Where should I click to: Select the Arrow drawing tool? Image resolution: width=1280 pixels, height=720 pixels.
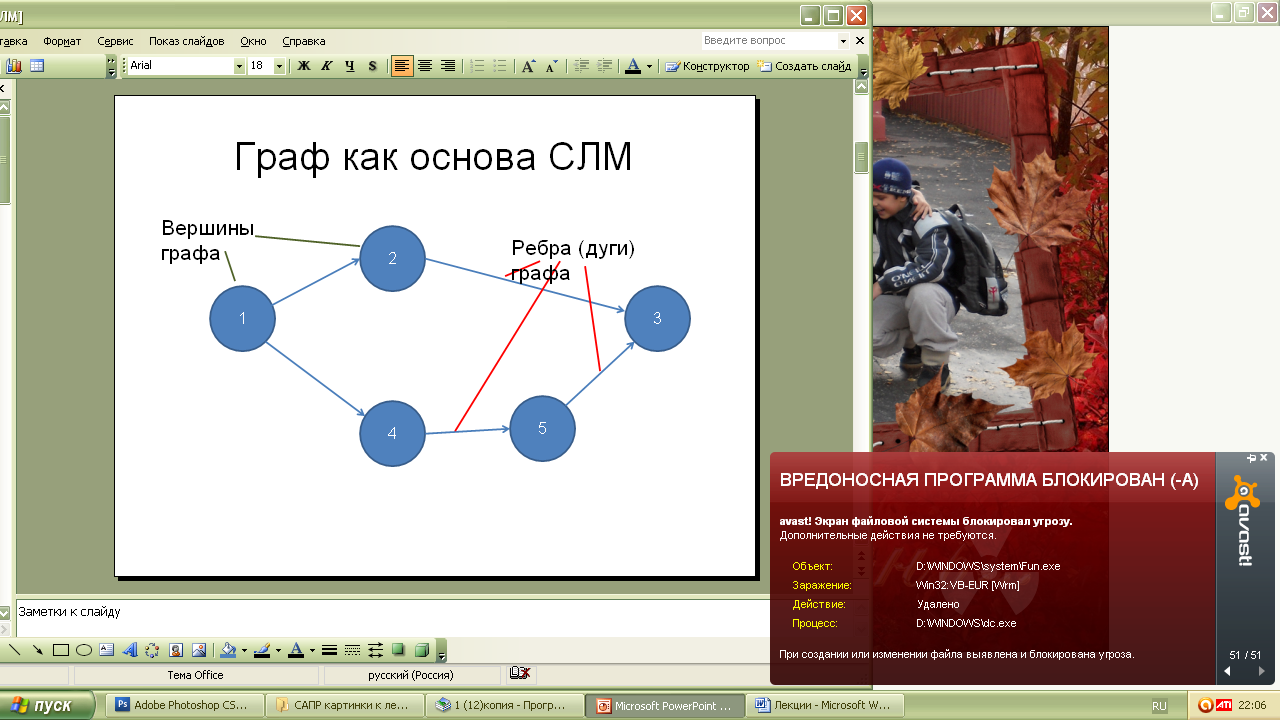coord(38,650)
